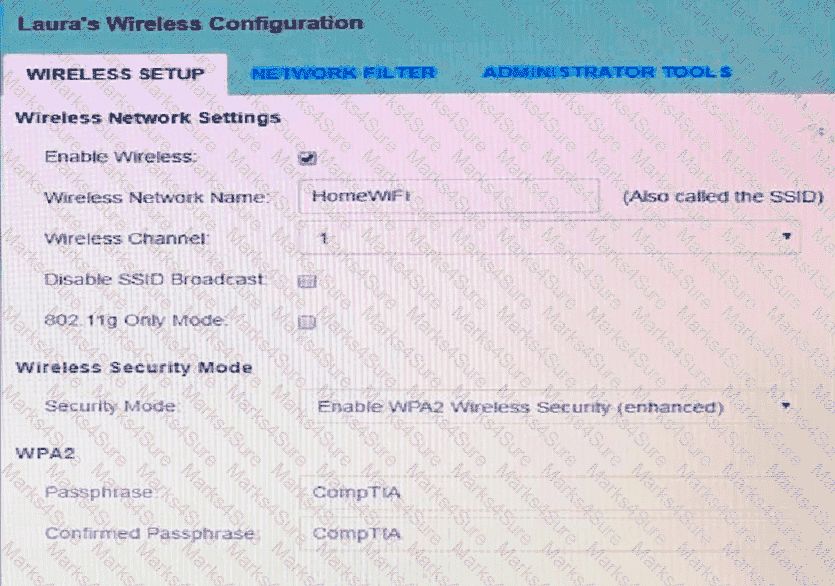The image size is (835, 586).
Task: Click the "Wireless Channel:" label text
Action: tap(127, 239)
